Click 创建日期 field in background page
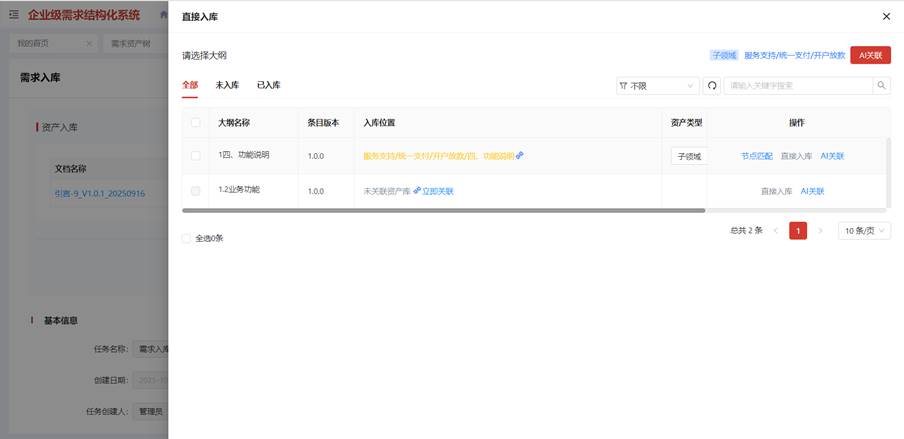Screen dimensions: 904x439 (x=151, y=380)
